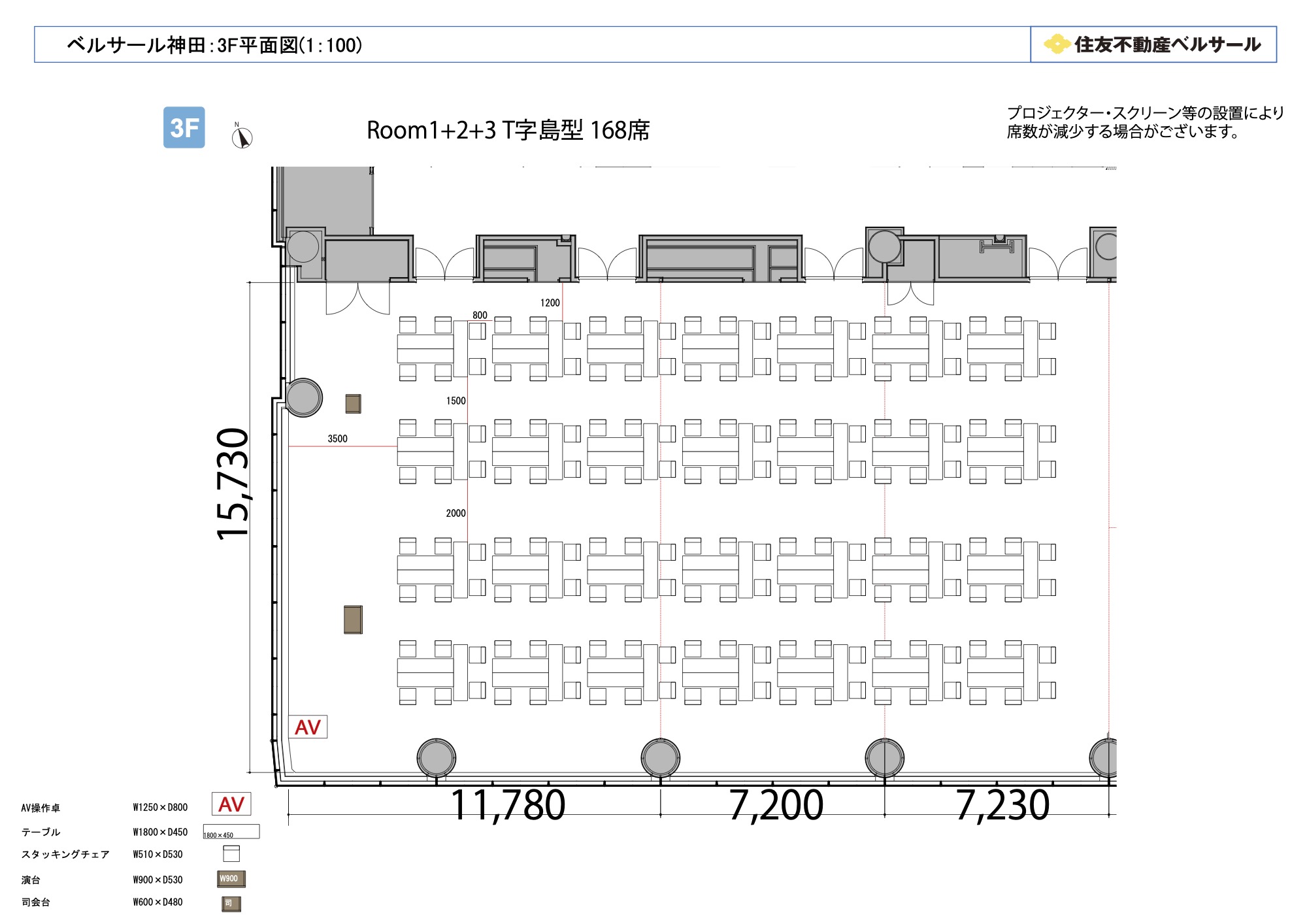Click the 7,200 width dimension
The width and height of the screenshot is (1307, 924).
point(776,805)
